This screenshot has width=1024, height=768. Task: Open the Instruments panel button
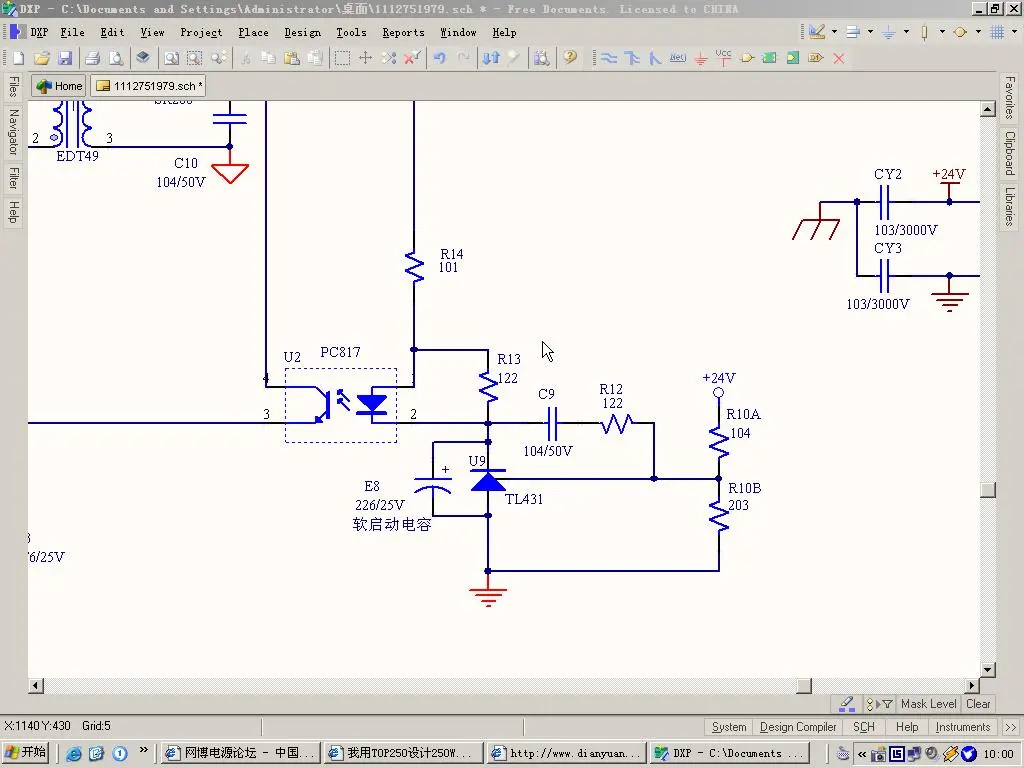pyautogui.click(x=963, y=727)
